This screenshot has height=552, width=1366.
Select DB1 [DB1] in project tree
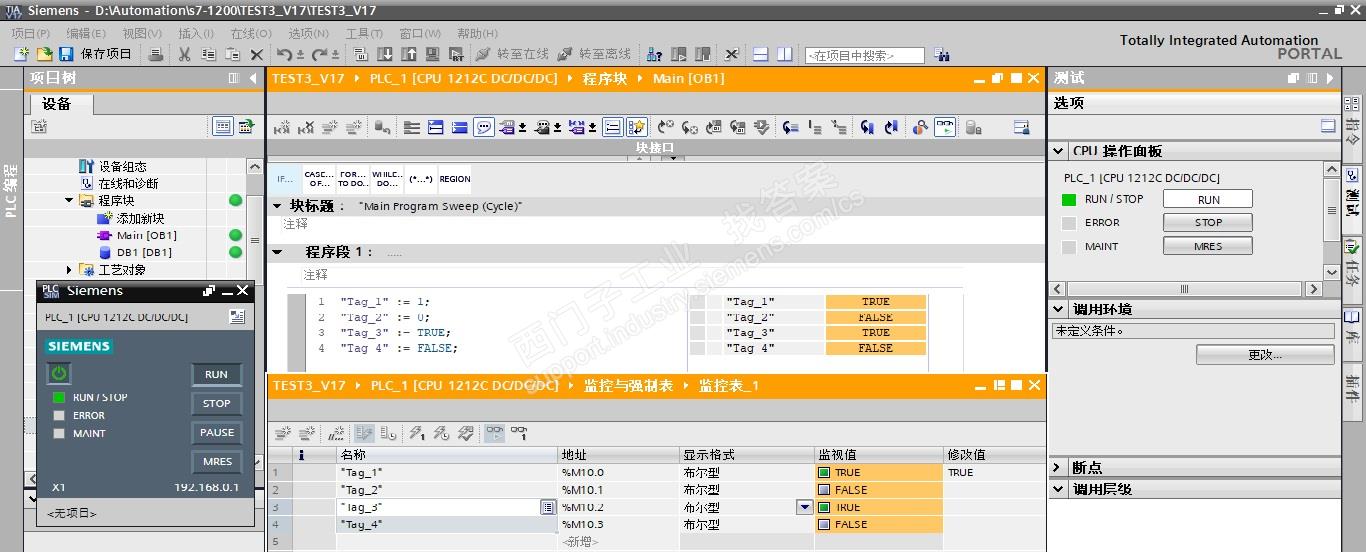click(143, 253)
